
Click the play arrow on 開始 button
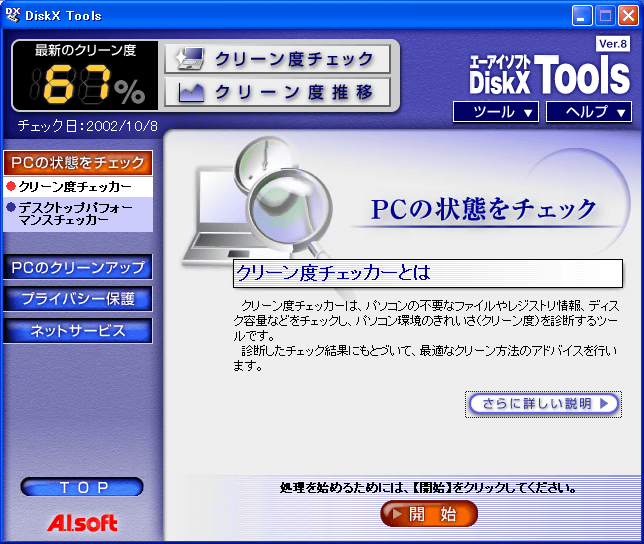click(x=396, y=514)
